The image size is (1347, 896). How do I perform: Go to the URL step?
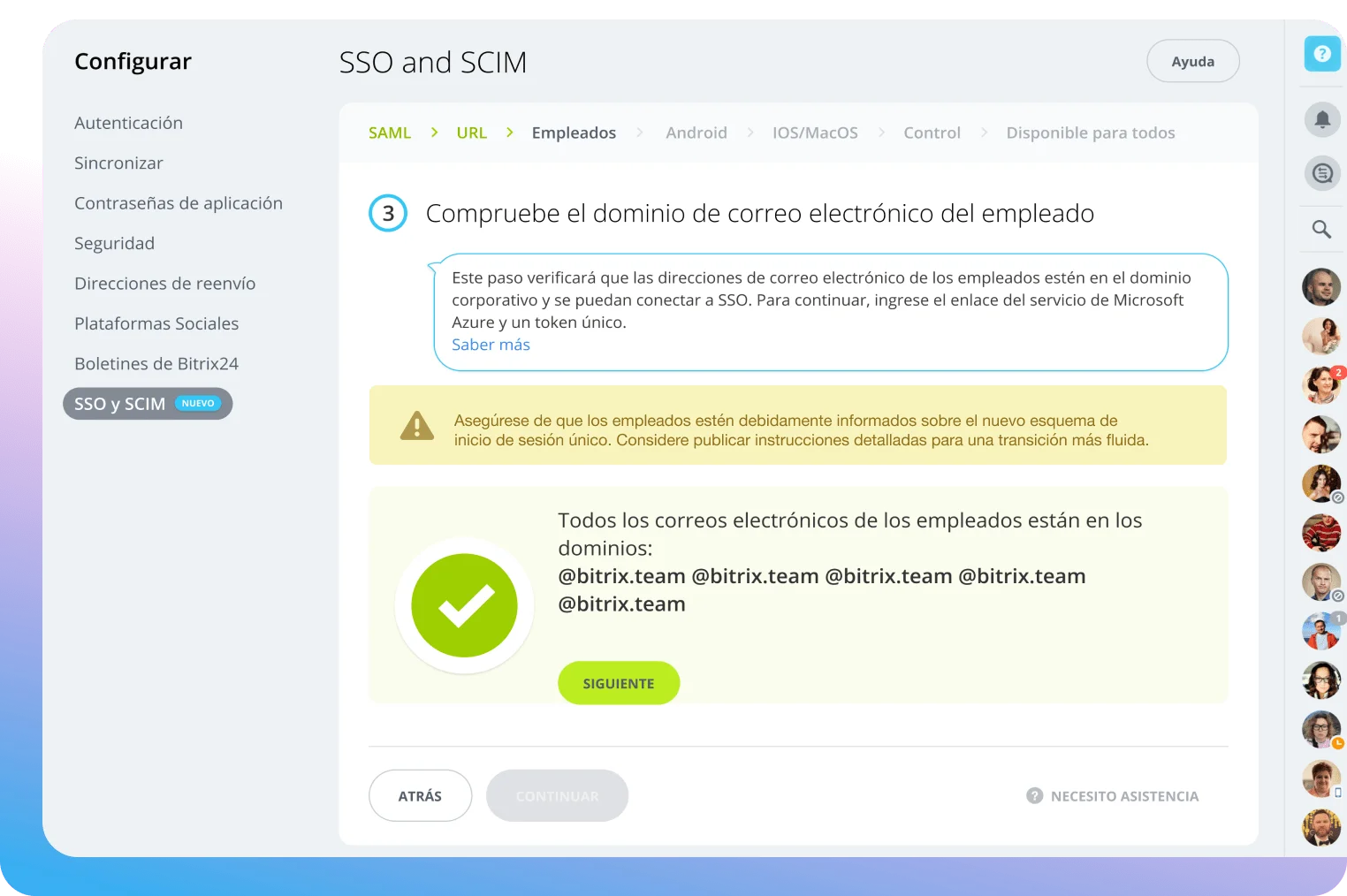coord(472,133)
